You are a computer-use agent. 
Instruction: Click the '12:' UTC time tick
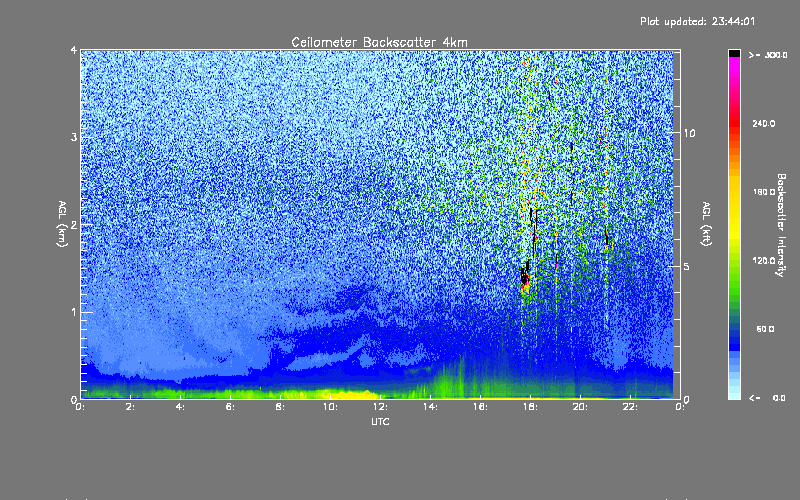[x=380, y=407]
